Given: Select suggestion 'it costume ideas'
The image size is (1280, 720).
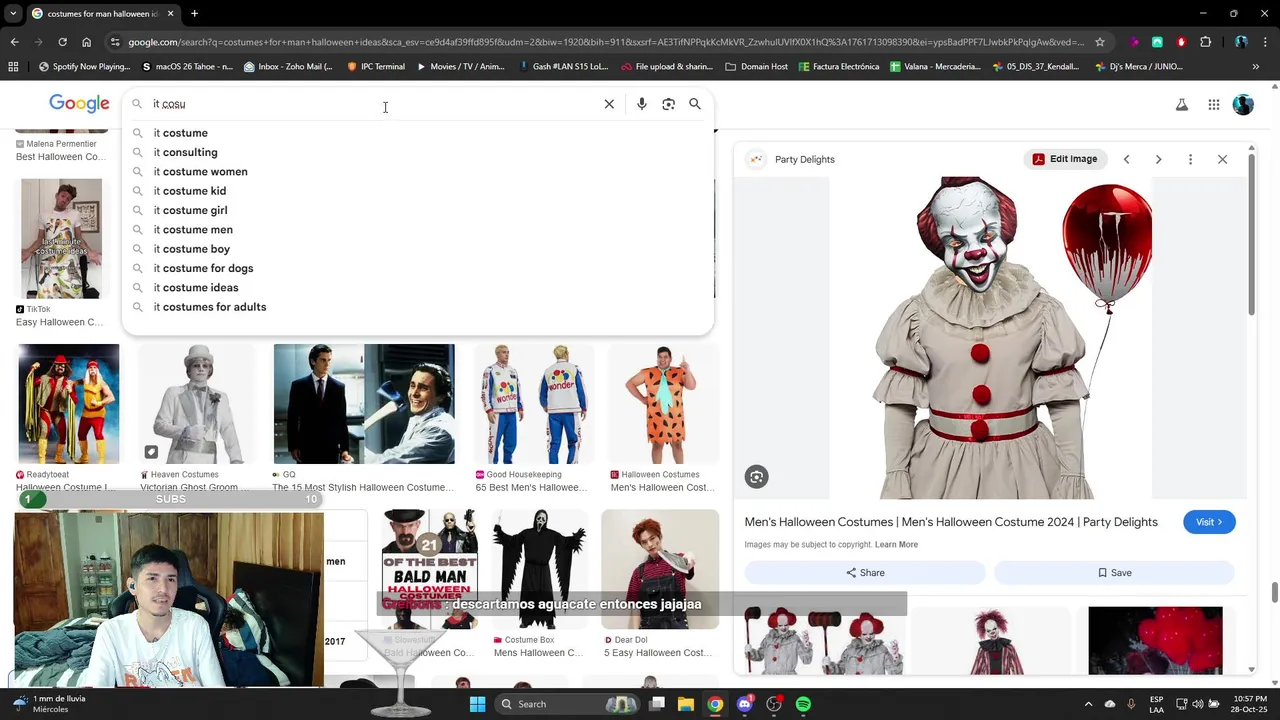Looking at the screenshot, I should (x=418, y=288).
